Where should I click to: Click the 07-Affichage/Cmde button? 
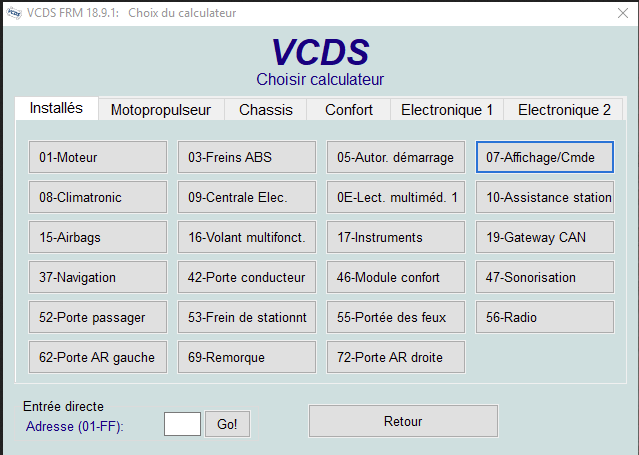tap(545, 157)
